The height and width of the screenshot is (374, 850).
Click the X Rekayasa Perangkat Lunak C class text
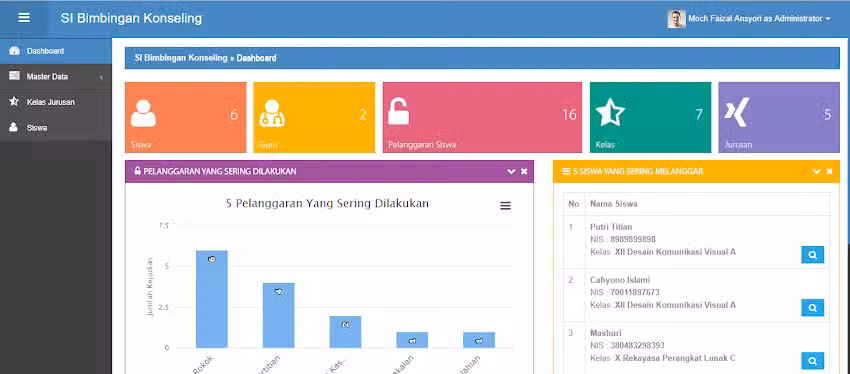coord(675,358)
